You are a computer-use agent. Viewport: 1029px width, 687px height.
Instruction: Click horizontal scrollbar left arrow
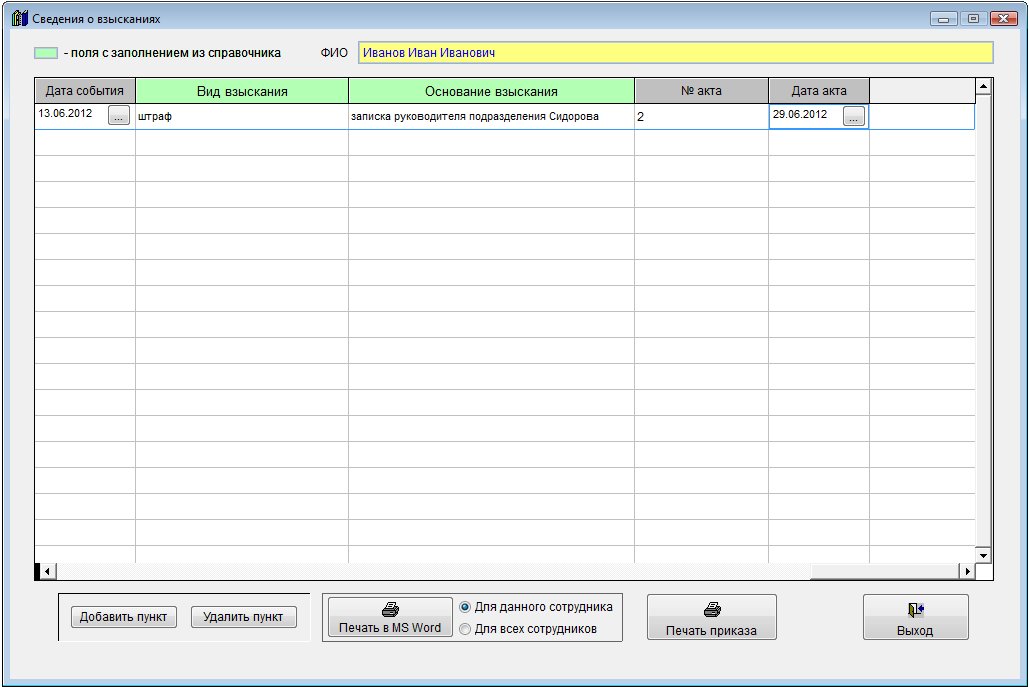(x=47, y=572)
